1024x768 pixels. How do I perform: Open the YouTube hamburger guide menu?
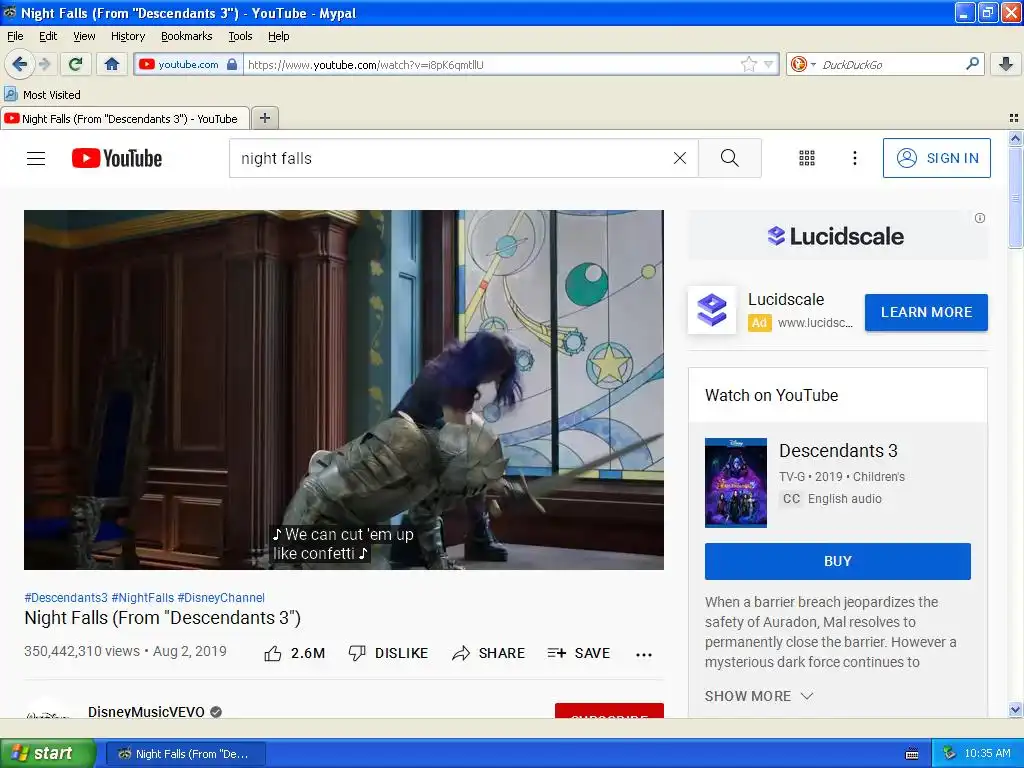(x=36, y=158)
